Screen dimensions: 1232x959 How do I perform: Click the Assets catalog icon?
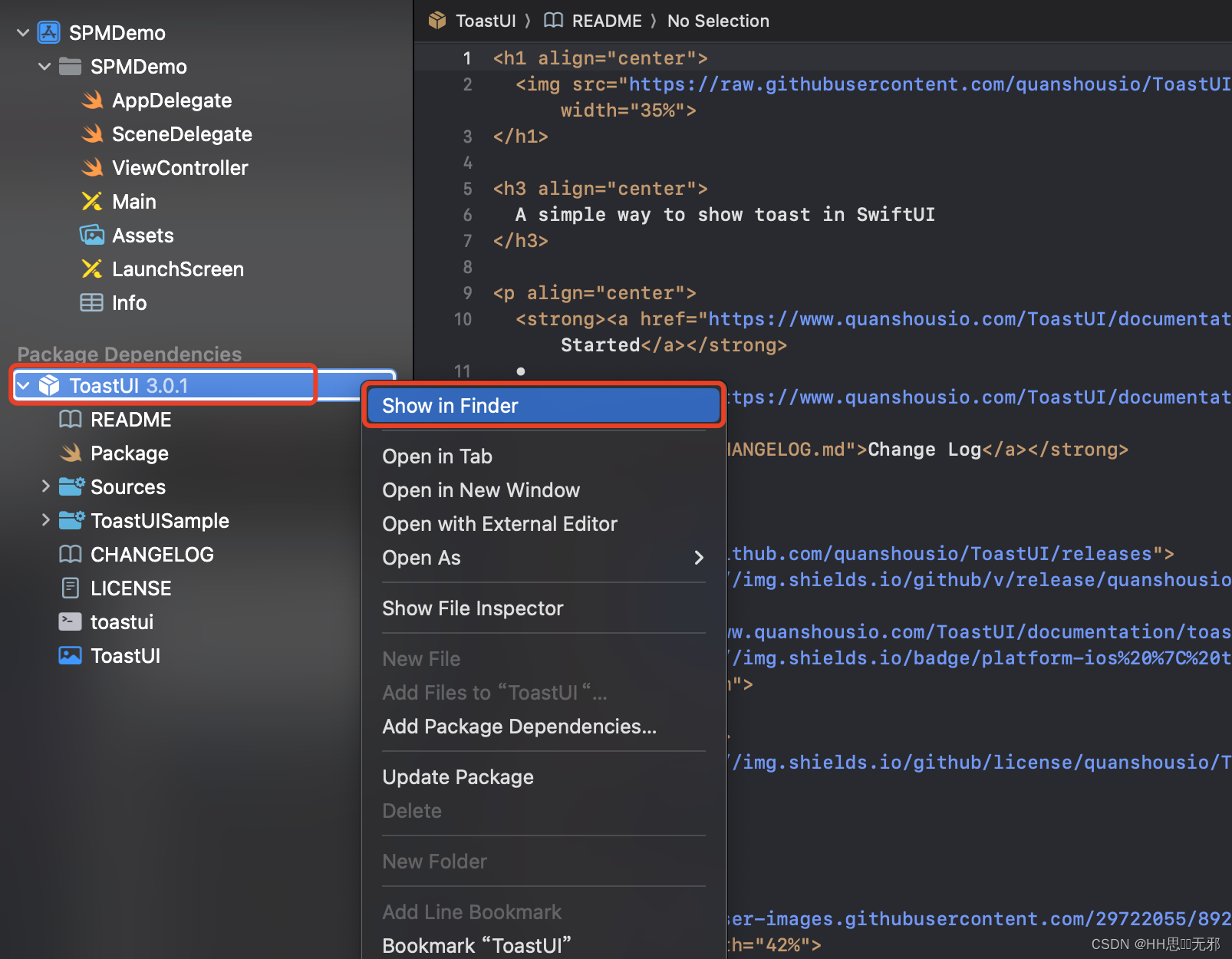coord(92,235)
